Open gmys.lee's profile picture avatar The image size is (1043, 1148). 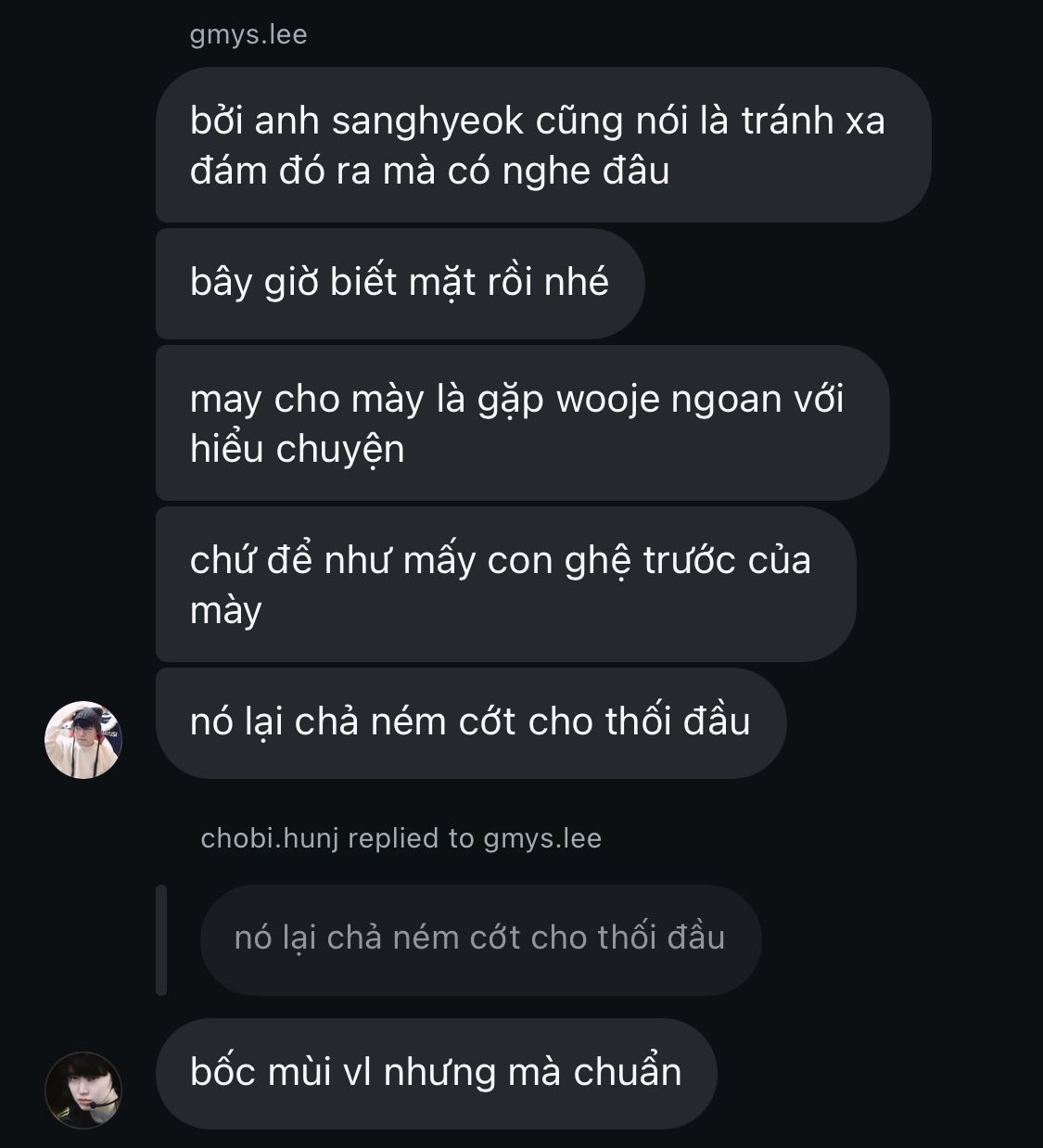pyautogui.click(x=83, y=739)
